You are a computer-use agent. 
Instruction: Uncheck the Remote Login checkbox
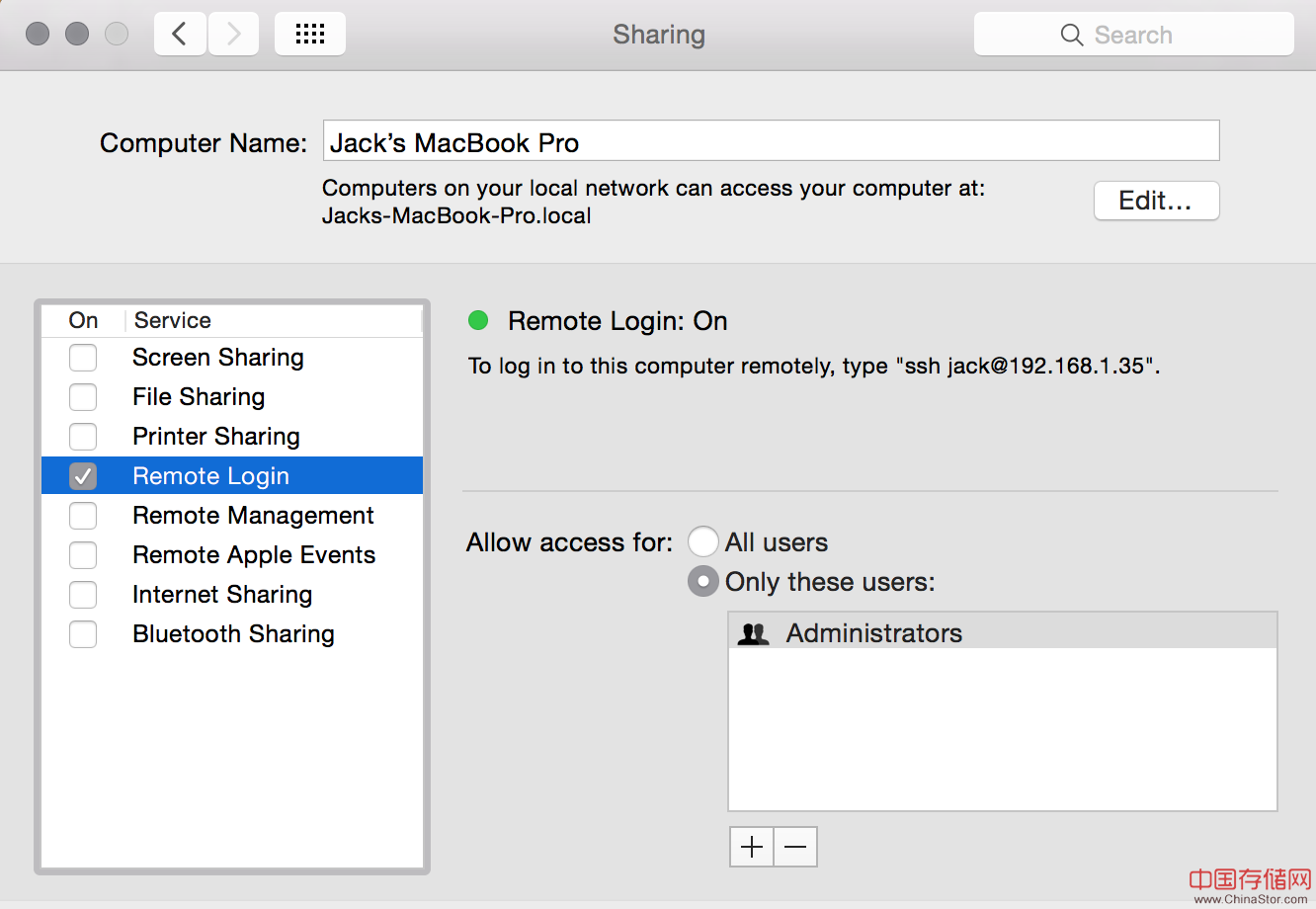click(83, 476)
